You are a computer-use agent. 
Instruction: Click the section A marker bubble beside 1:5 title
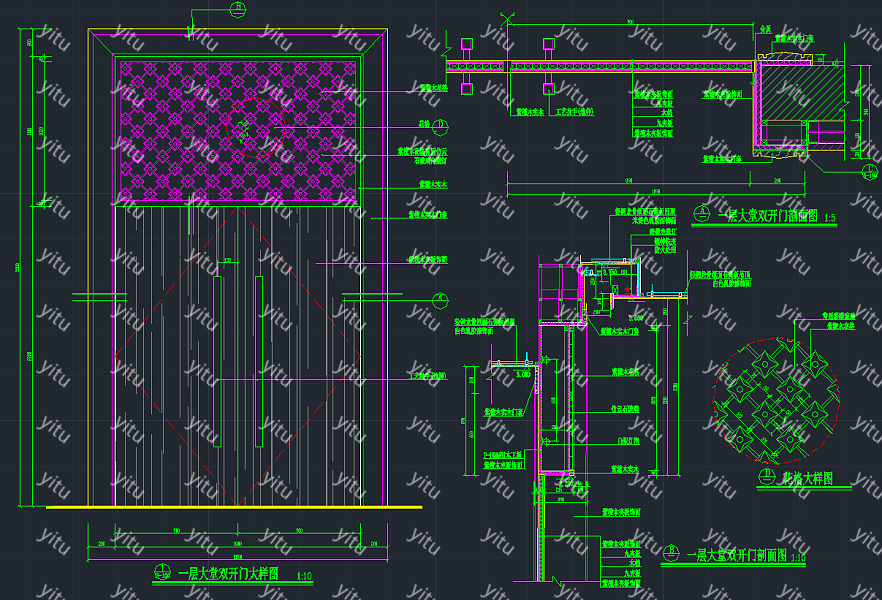click(702, 213)
